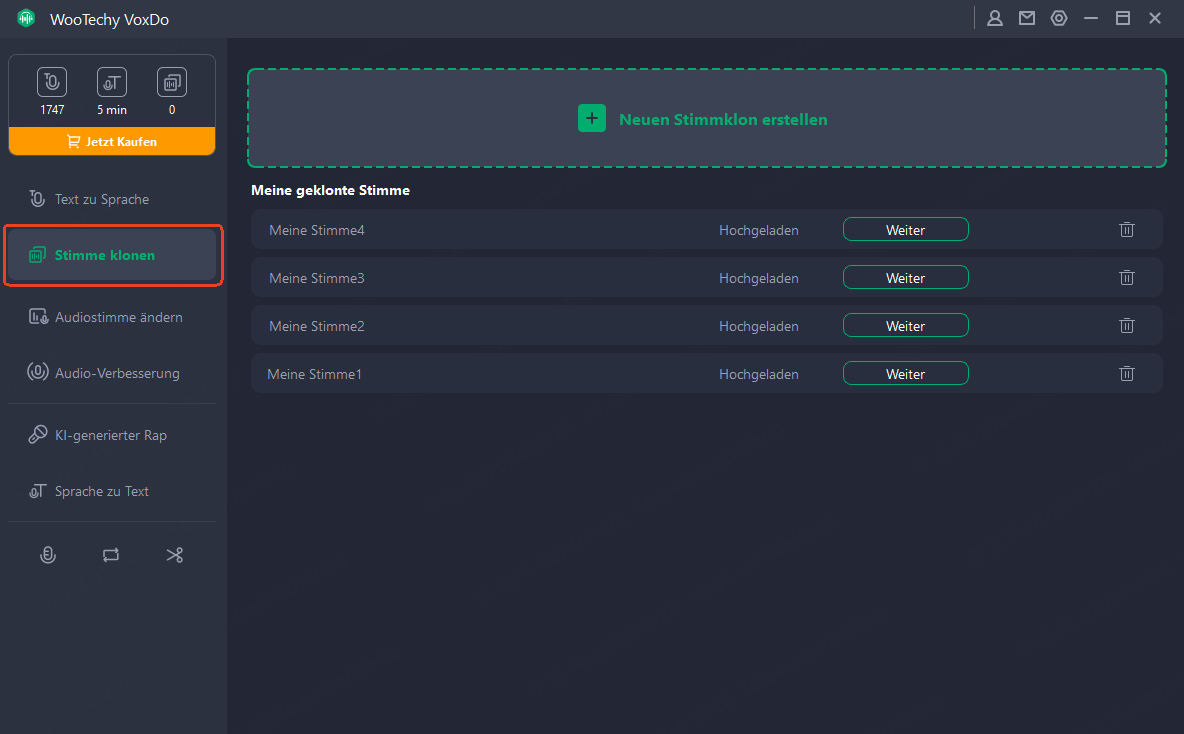1184x734 pixels.
Task: Delete Meine Stimme3 with trash icon
Action: 1127,278
